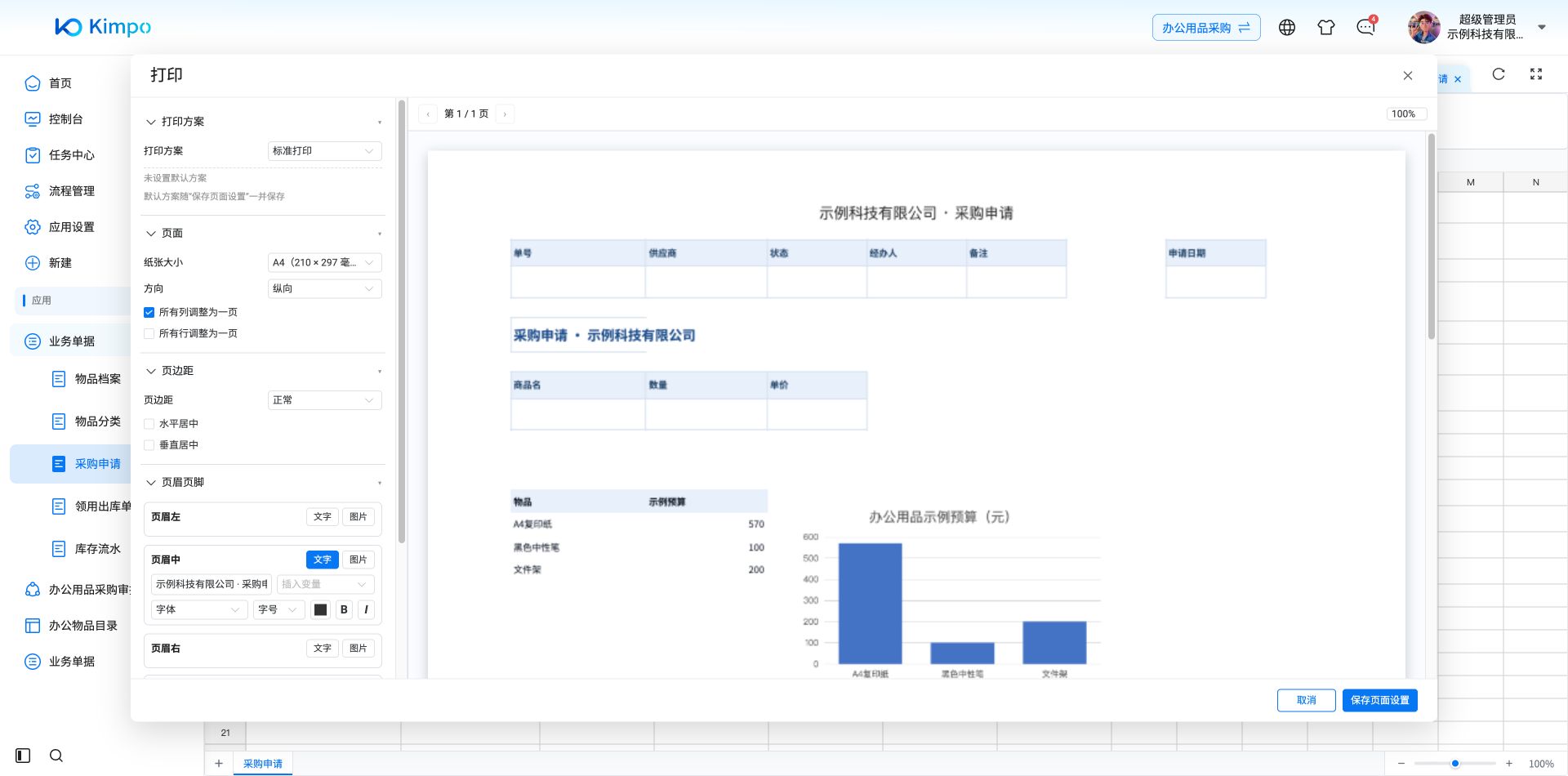Uncheck 所有列调整为一页 checkbox
The height and width of the screenshot is (776, 1568).
149,312
